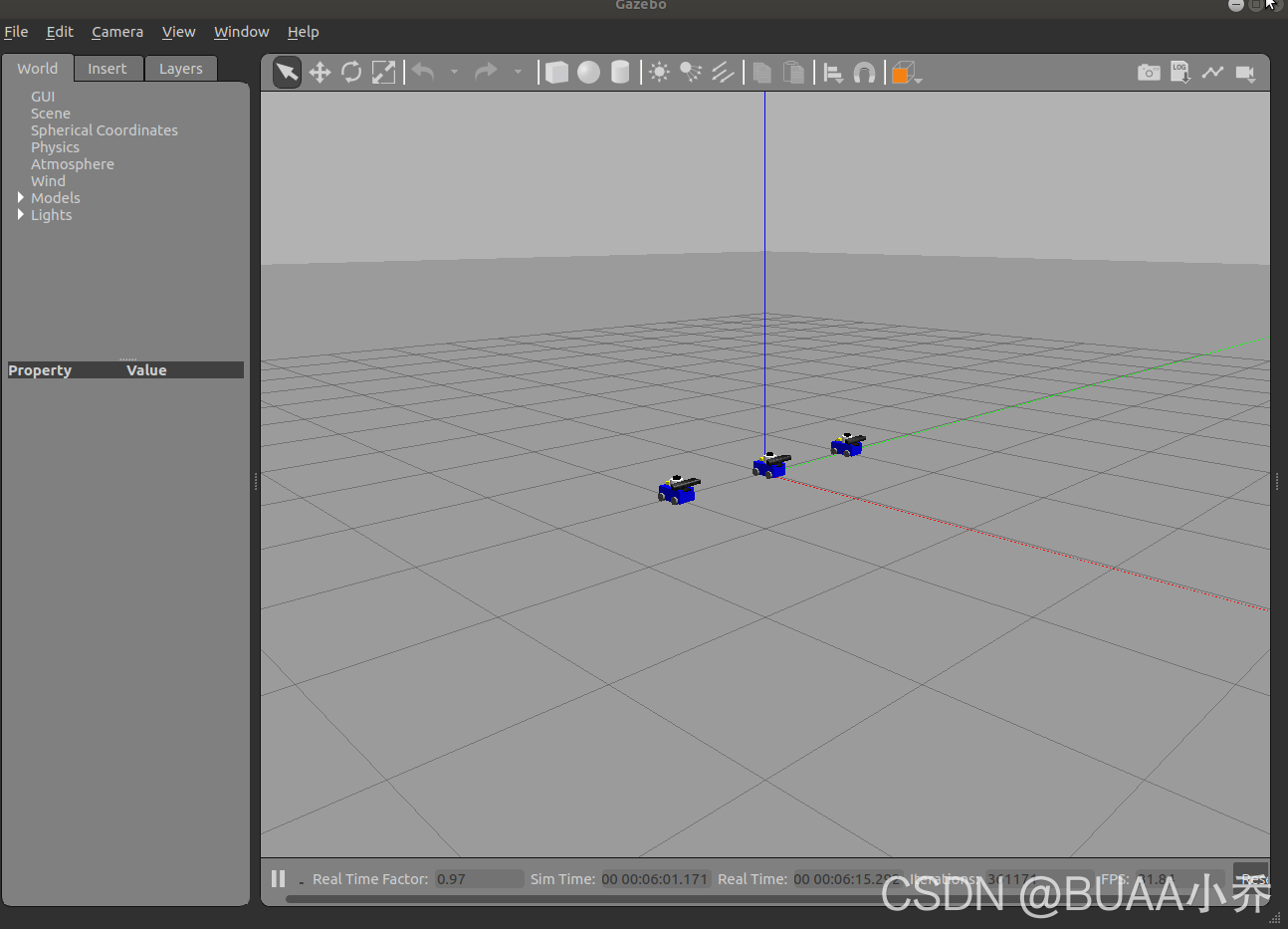Image resolution: width=1288 pixels, height=929 pixels.
Task: Click the Value column header
Action: point(146,370)
